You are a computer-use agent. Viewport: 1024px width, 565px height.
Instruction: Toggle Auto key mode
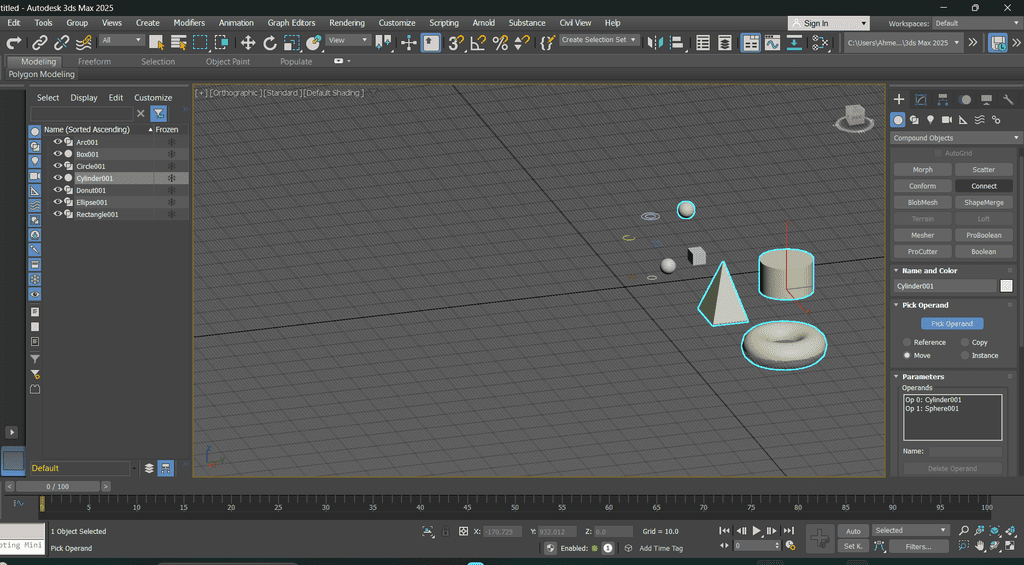click(853, 531)
